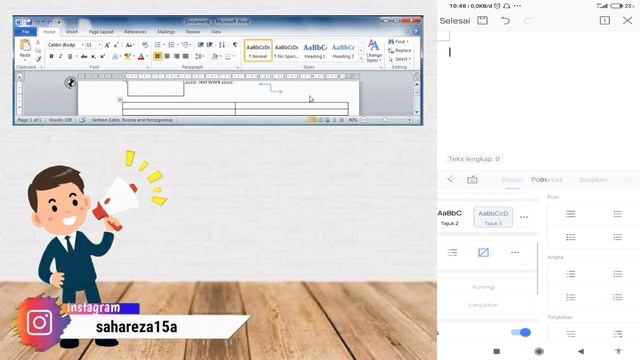Click the crossed box no-list icon

coord(483,253)
